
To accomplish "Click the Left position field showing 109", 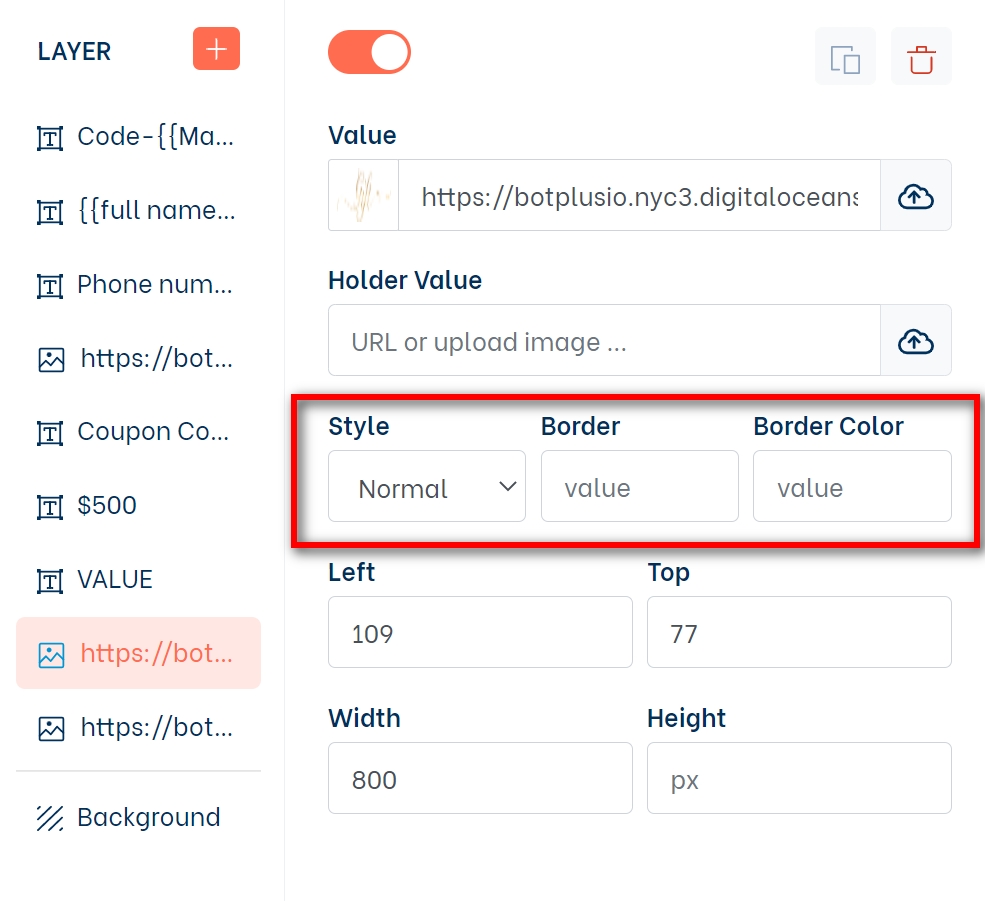I will (x=480, y=633).
